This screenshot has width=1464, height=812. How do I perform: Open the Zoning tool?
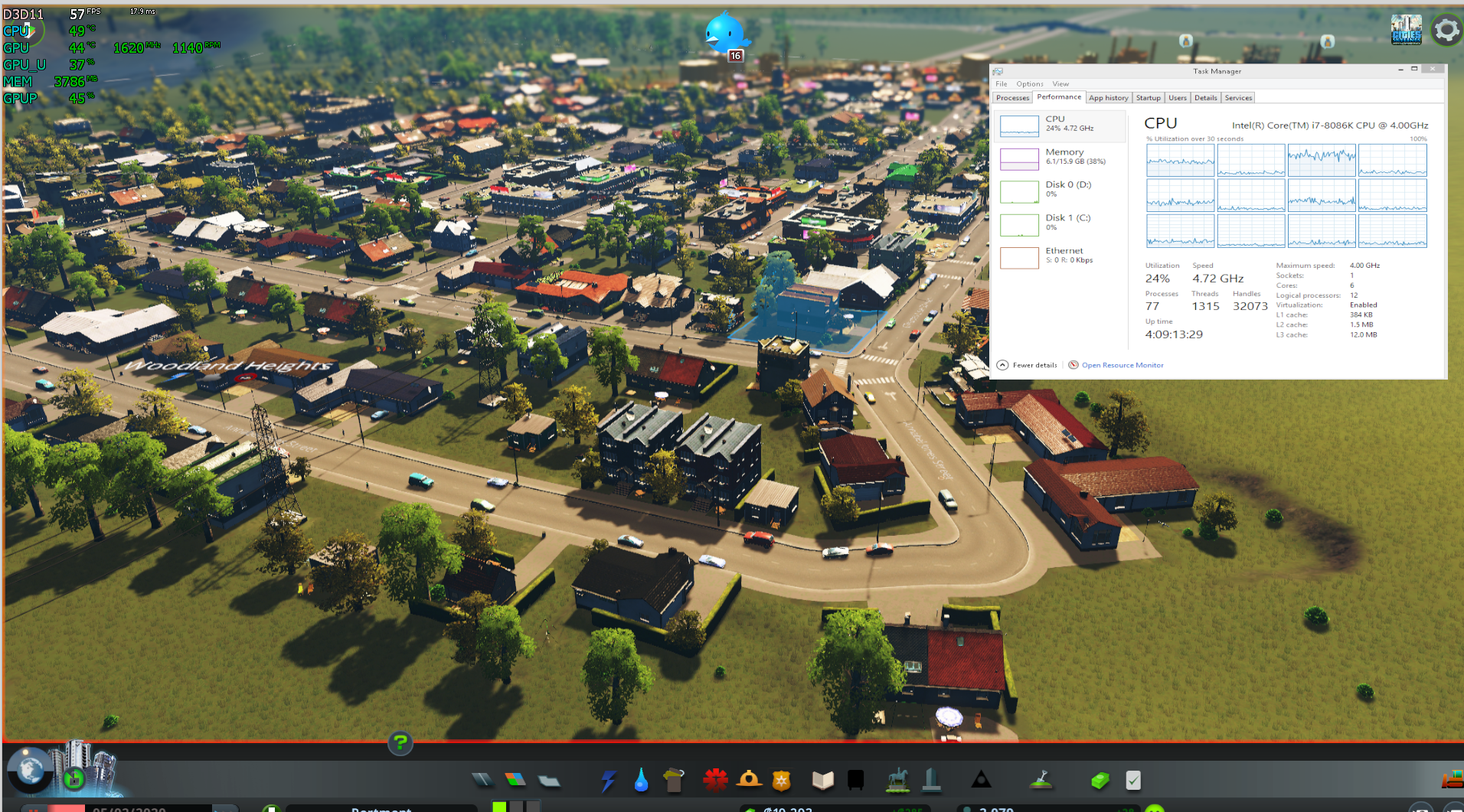(x=516, y=780)
